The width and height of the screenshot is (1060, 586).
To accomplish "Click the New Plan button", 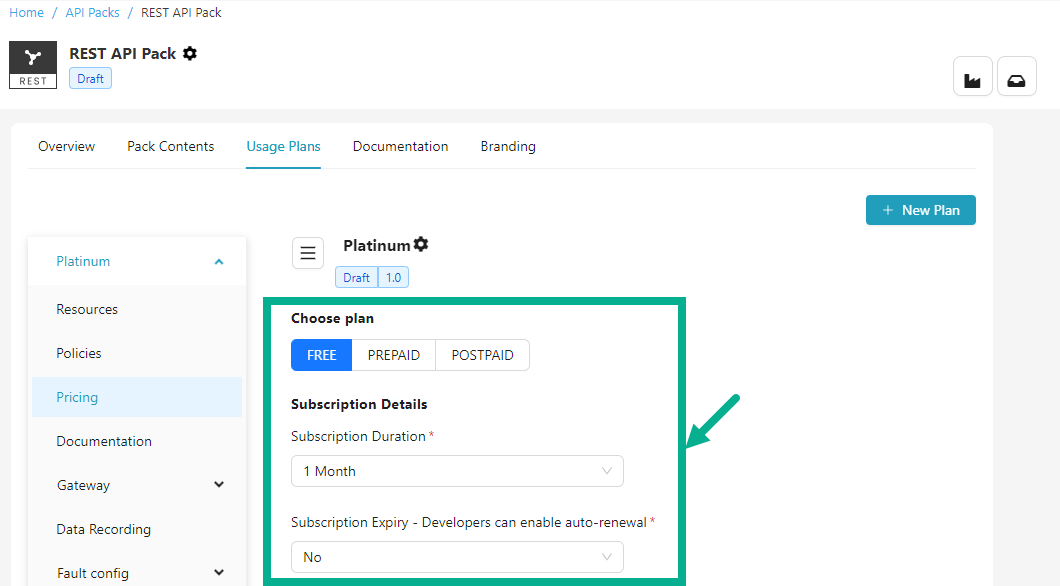I will coord(920,210).
